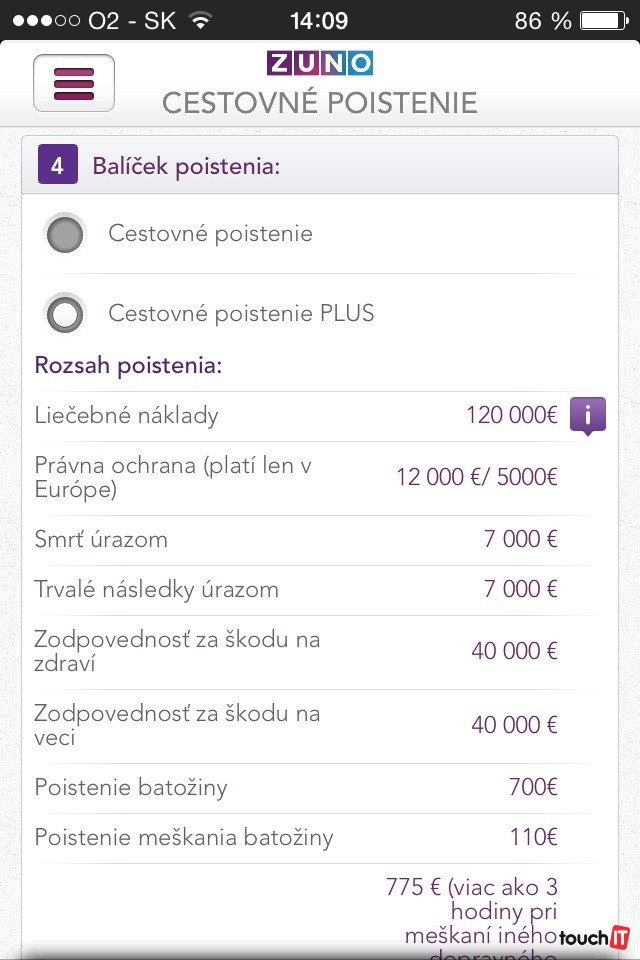Viewport: 640px width, 960px height.
Task: Tap the ZUNO logo
Action: (319, 64)
